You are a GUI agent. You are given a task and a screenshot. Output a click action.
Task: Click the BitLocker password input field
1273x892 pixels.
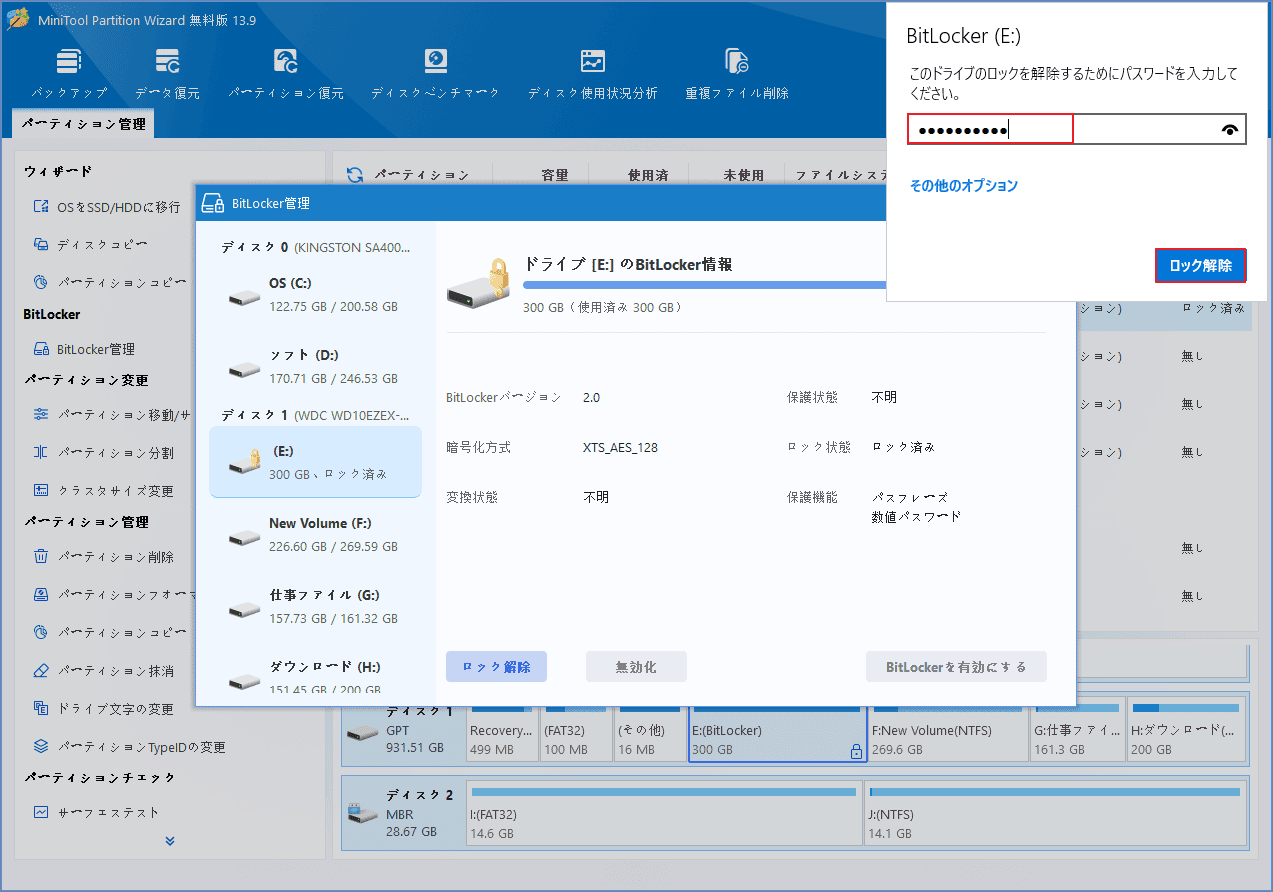pyautogui.click(x=1076, y=129)
